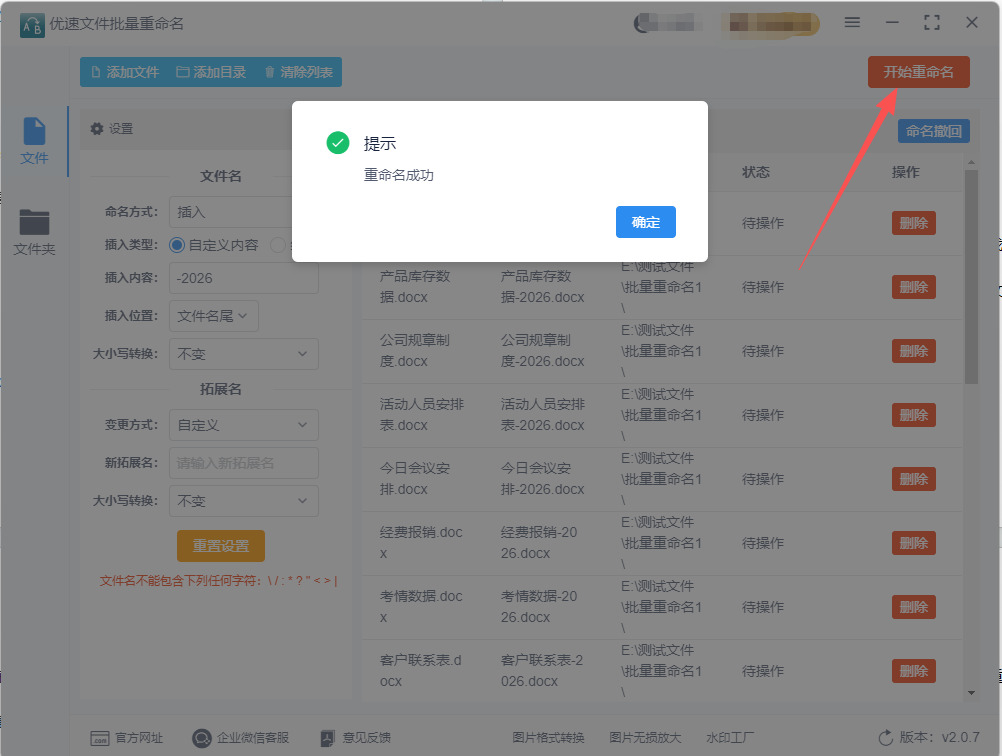Viewport: 1002px width, 756px height.
Task: Select original name 公司规章制度.docx cell
Action: click(415, 350)
